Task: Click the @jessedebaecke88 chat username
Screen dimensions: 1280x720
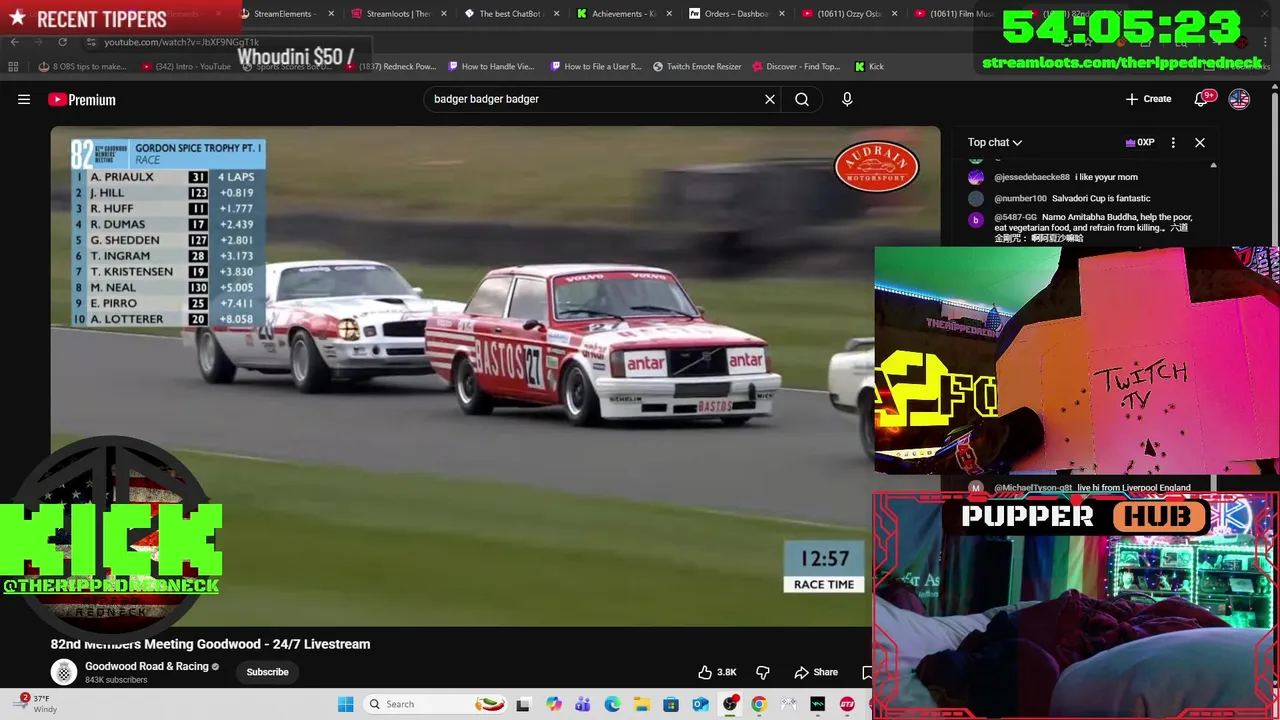Action: 1031,177
